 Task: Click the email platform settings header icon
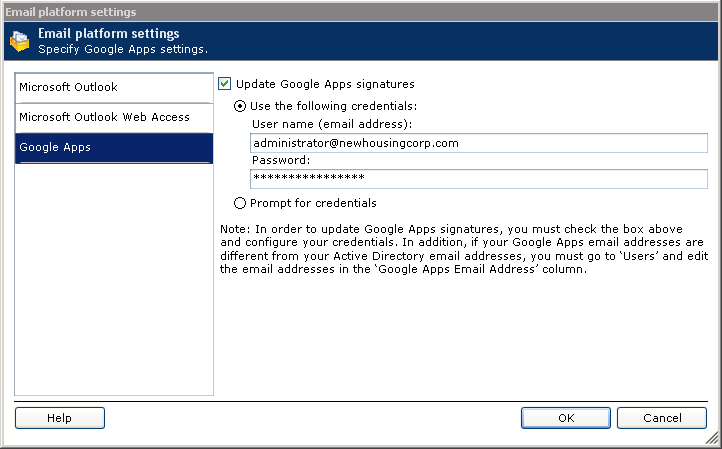click(19, 41)
